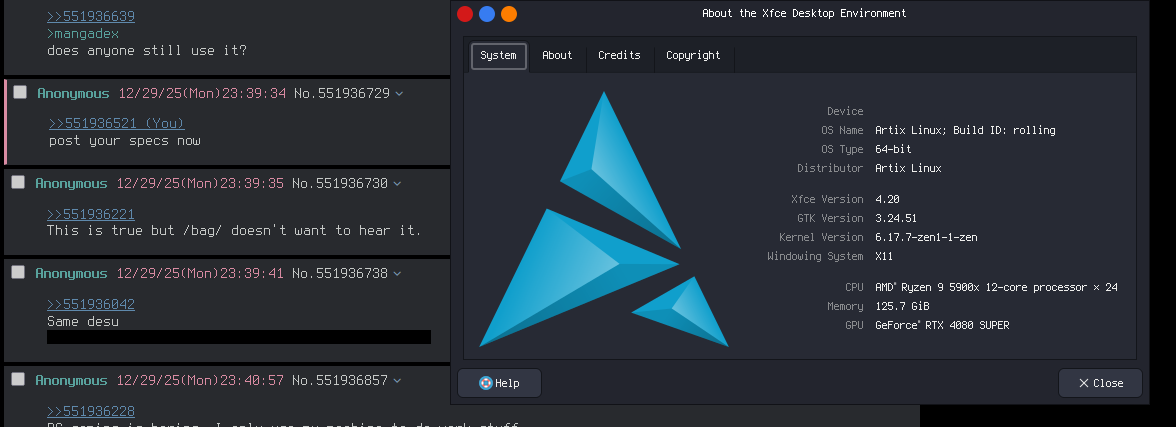The width and height of the screenshot is (1176, 427).
Task: Click Anonymous name on post No.551936729
Action: 74,94
